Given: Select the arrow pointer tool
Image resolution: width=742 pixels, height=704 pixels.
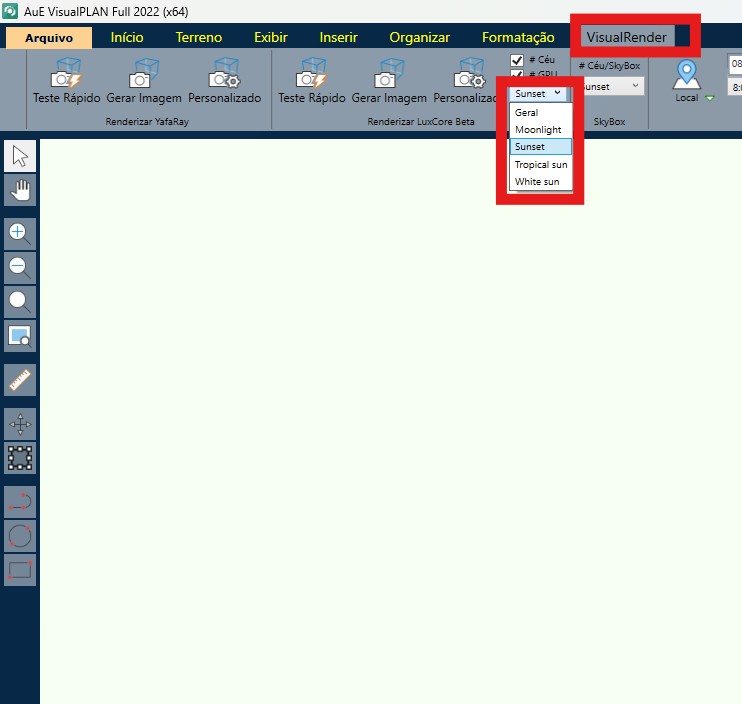Looking at the screenshot, I should [x=20, y=156].
